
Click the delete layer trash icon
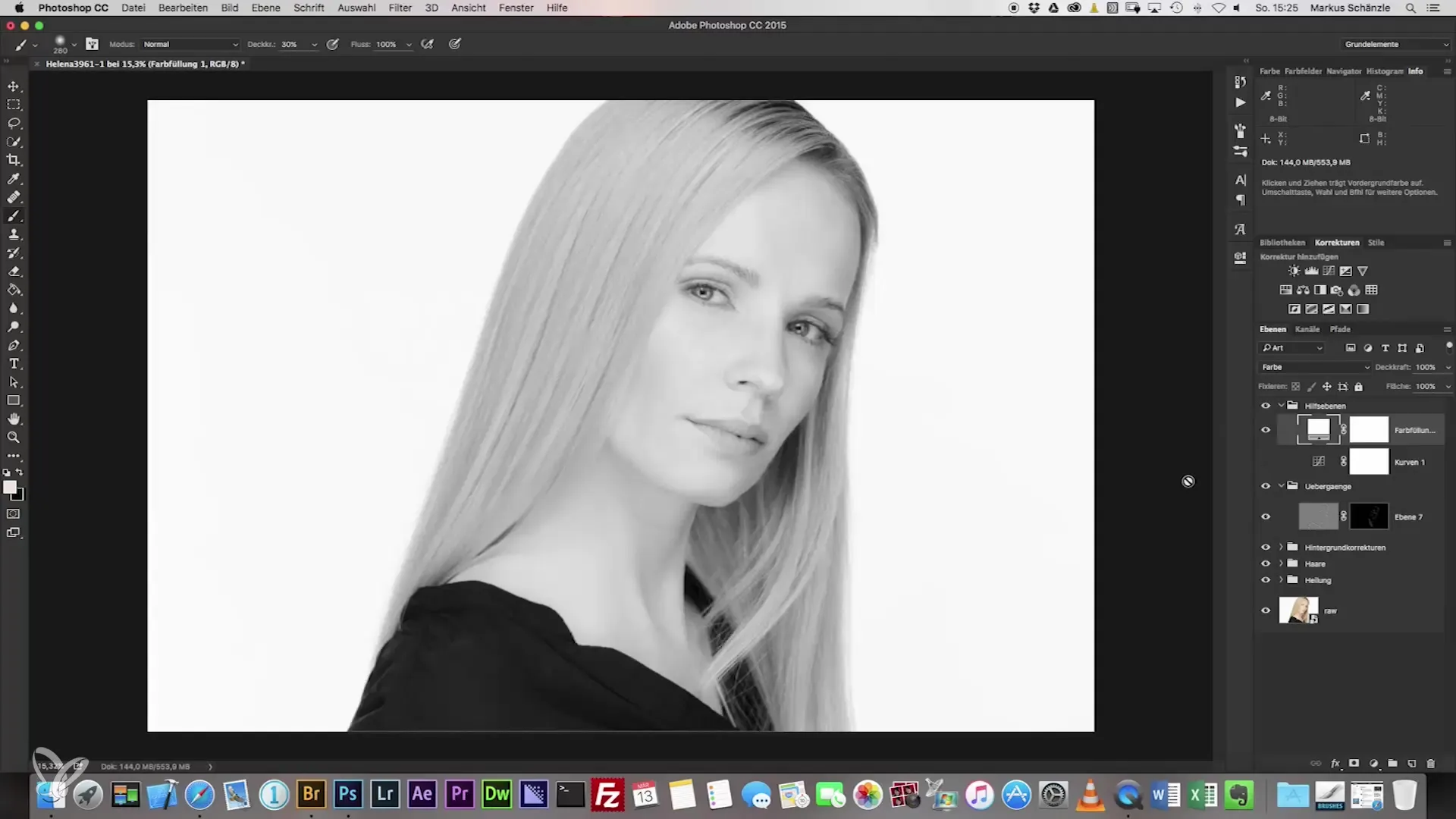point(1430,764)
